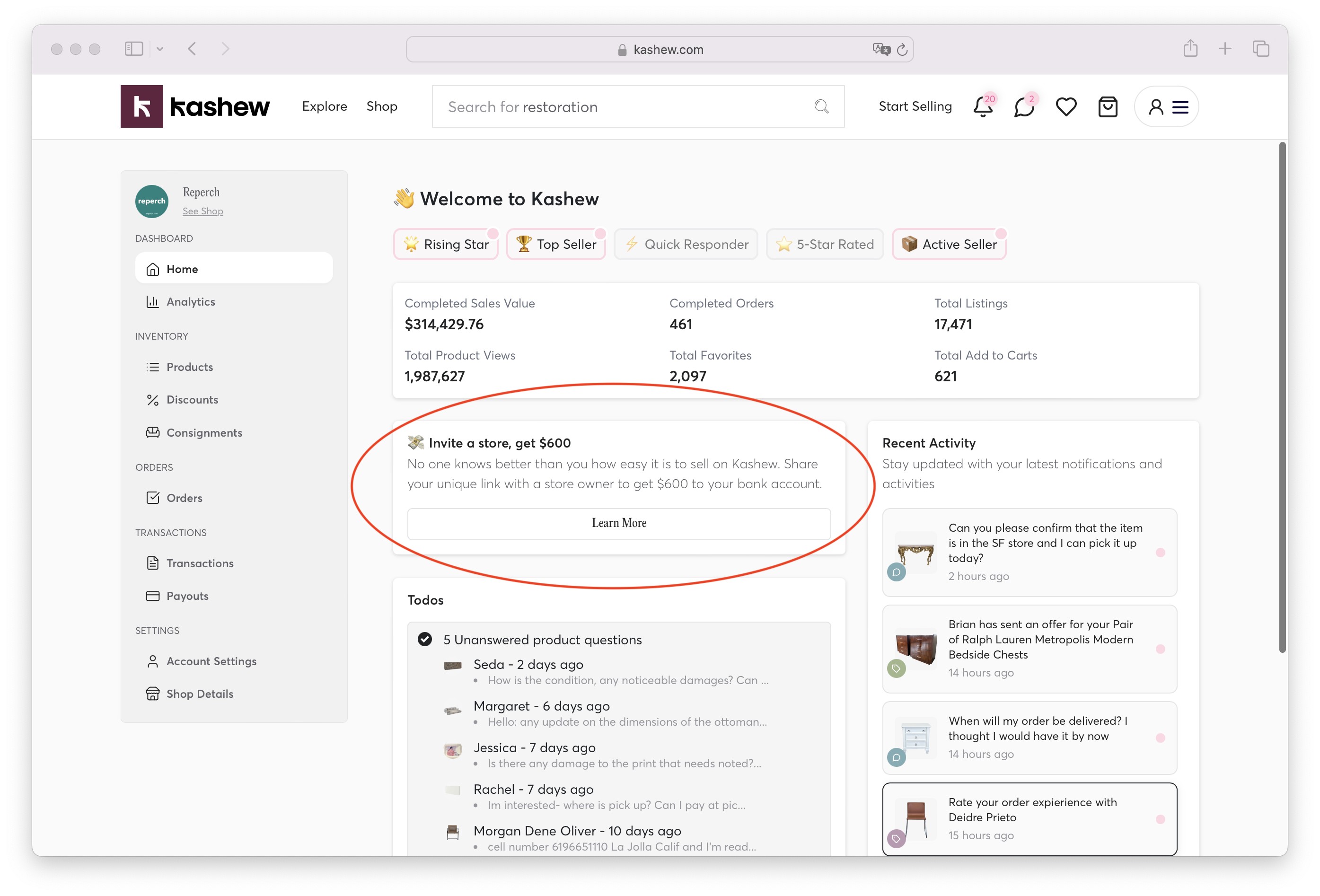
Task: Go to Payouts in sidebar
Action: point(187,596)
